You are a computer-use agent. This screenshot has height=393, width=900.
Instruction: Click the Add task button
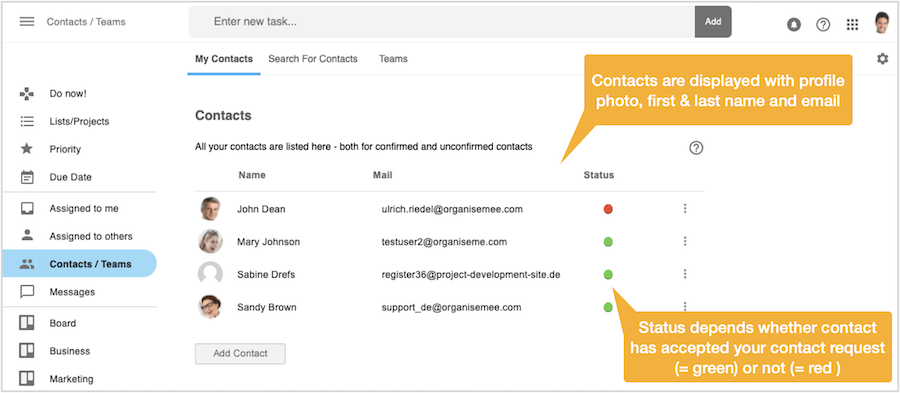[713, 22]
